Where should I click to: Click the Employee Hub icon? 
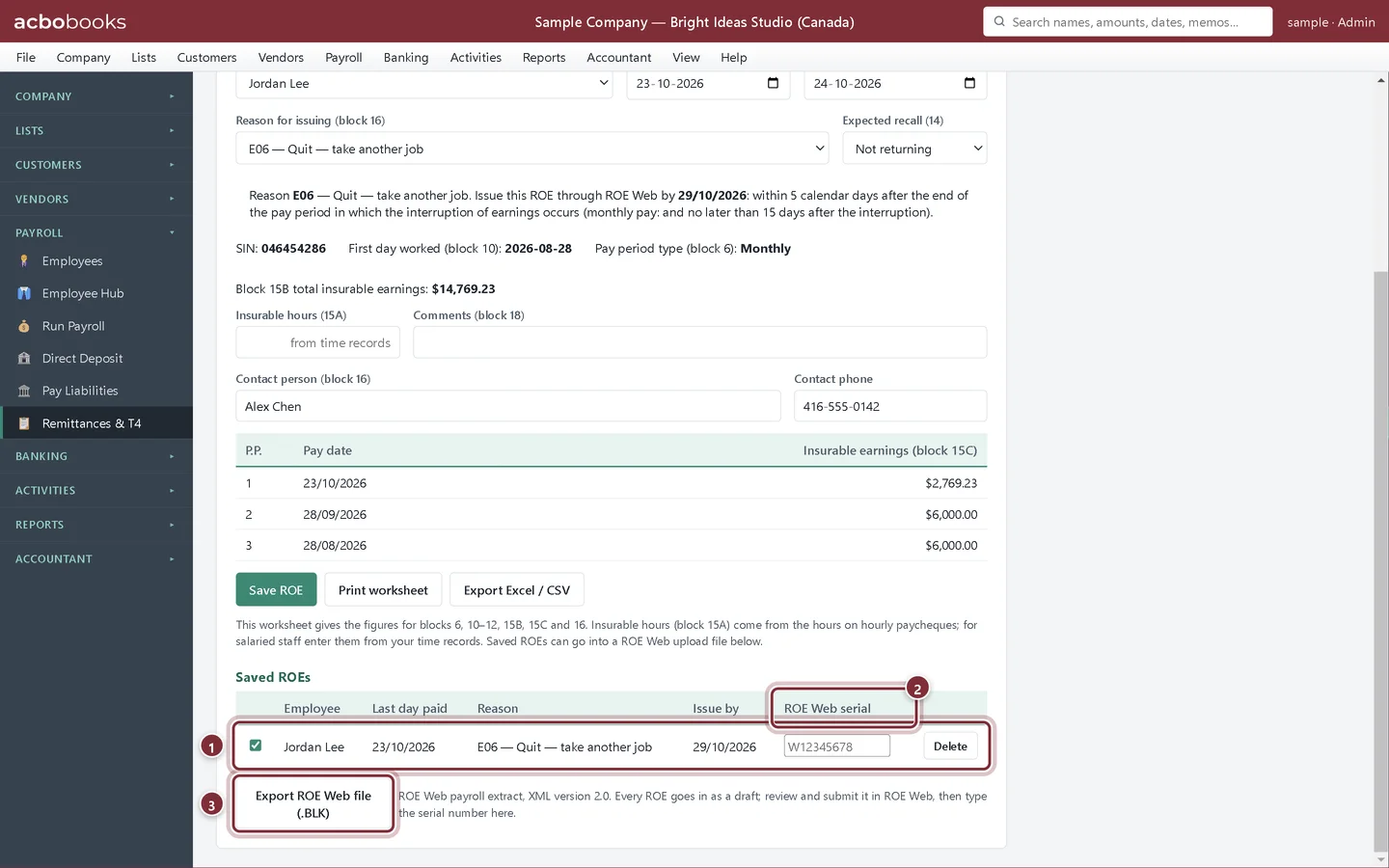(24, 293)
